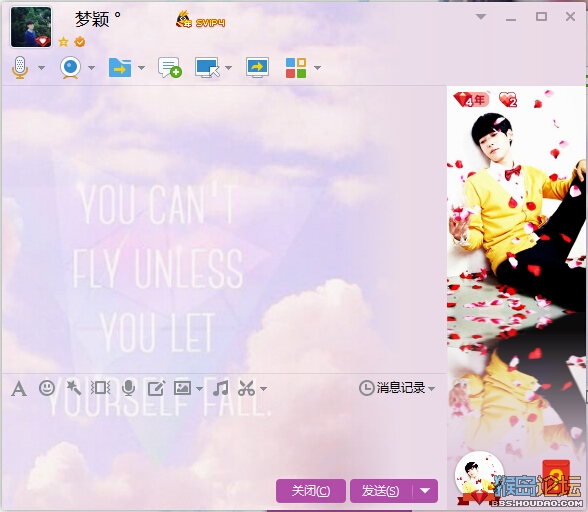Screen dimensions: 588x512
Task: Click the magic emoticon wand icon
Action: [x=74, y=388]
